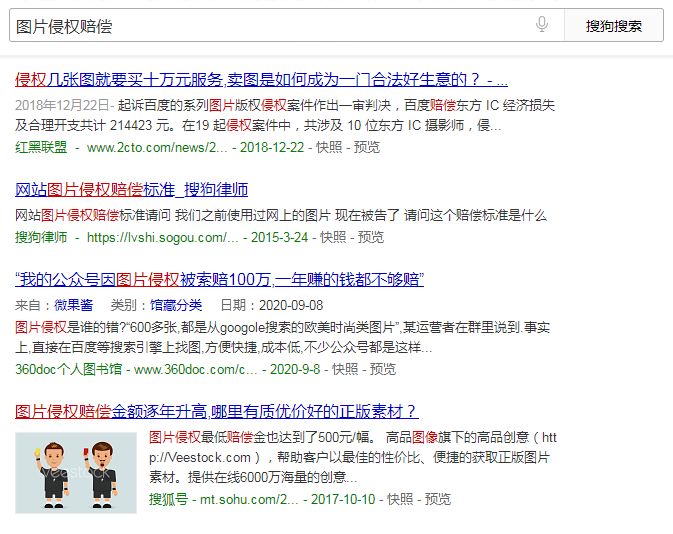Open 预览 for the 360doc result
Screen dimensions: 673x534
point(383,369)
